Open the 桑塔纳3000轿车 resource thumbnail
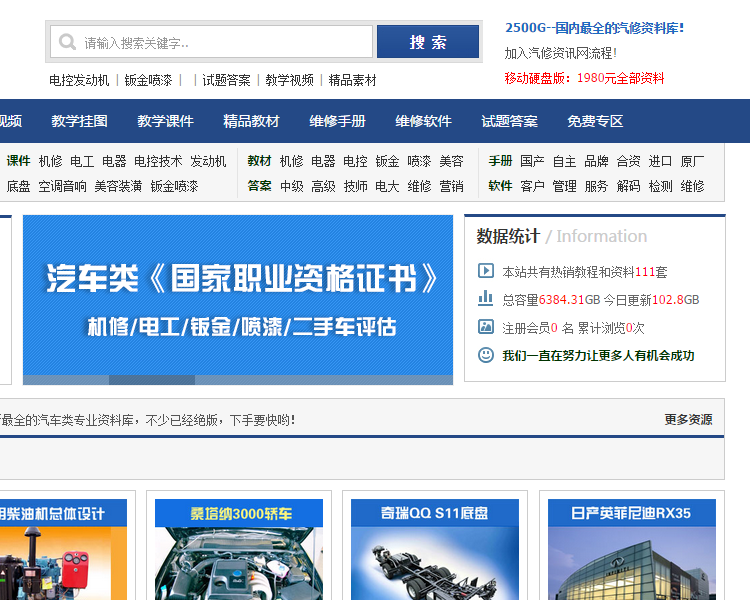Image resolution: width=750 pixels, height=600 pixels. (x=239, y=549)
